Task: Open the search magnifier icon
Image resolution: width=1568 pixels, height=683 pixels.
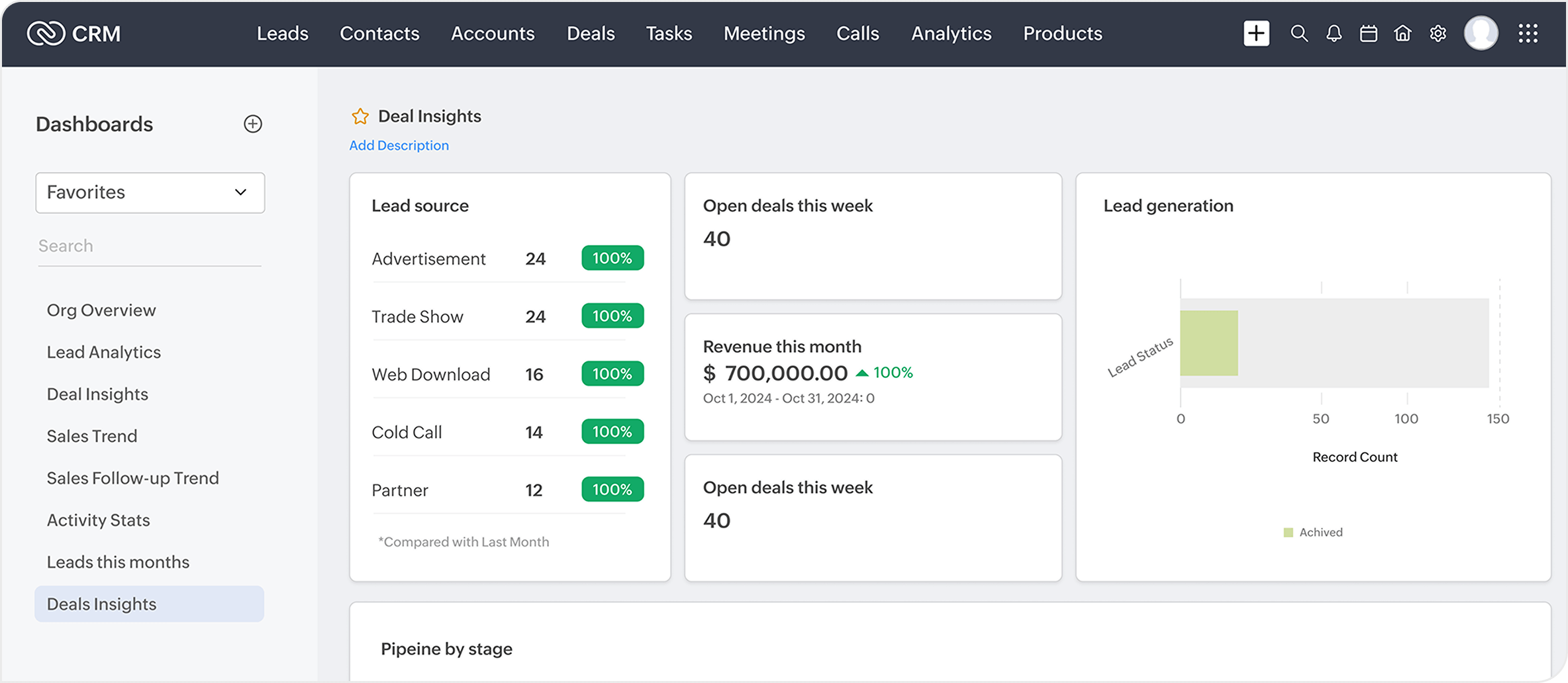Action: [1299, 33]
